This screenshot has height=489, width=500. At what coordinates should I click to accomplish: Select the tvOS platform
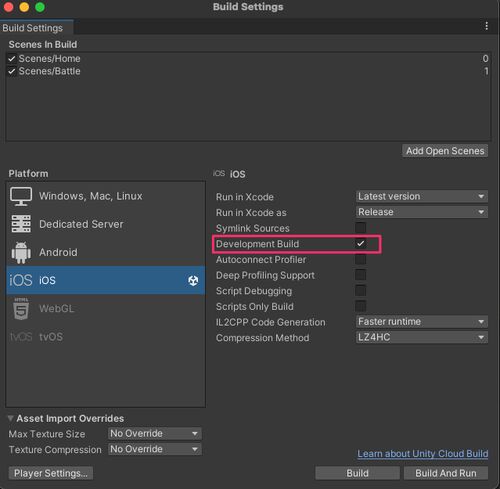click(105, 337)
